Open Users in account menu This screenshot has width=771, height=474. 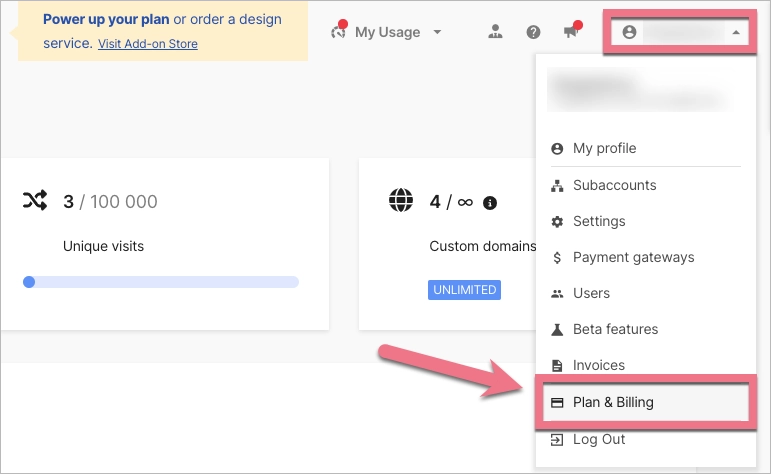[x=591, y=293]
